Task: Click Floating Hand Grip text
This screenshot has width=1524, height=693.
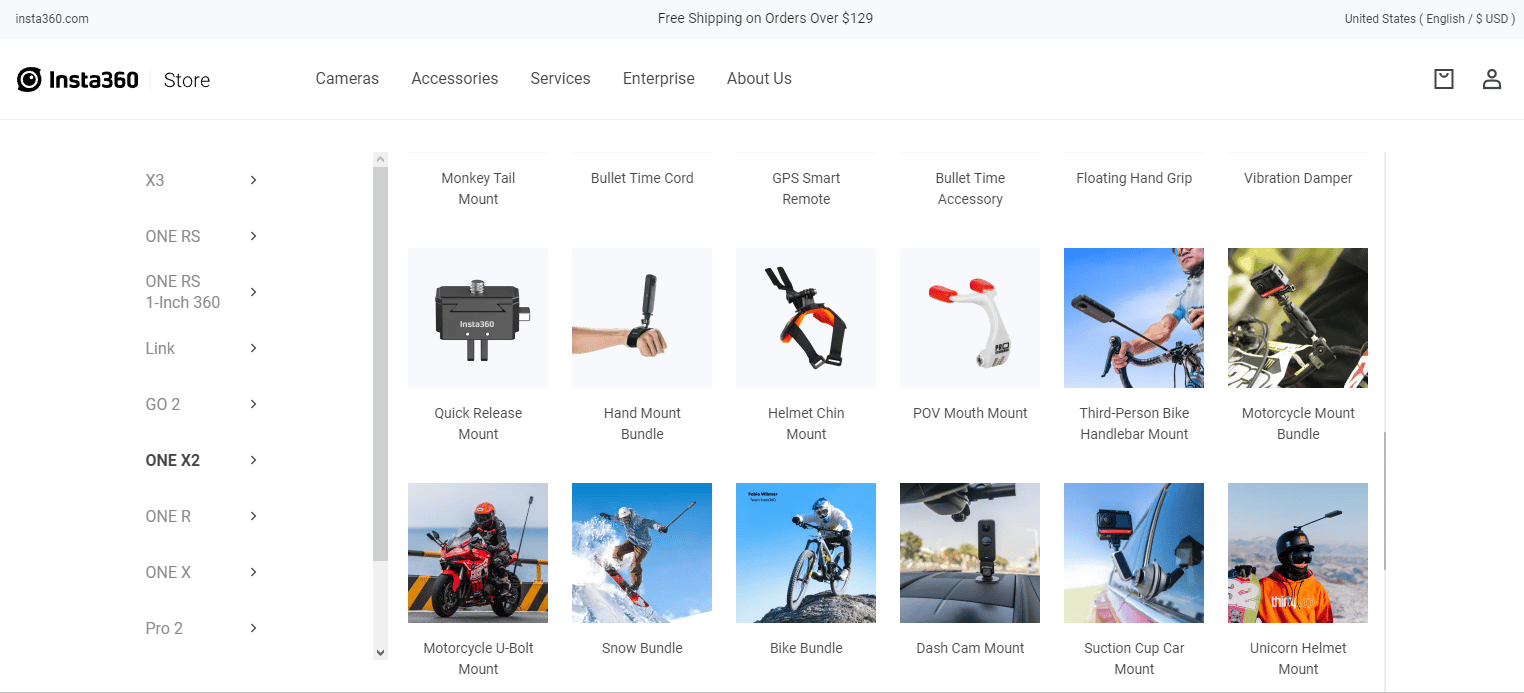Action: click(x=1134, y=178)
